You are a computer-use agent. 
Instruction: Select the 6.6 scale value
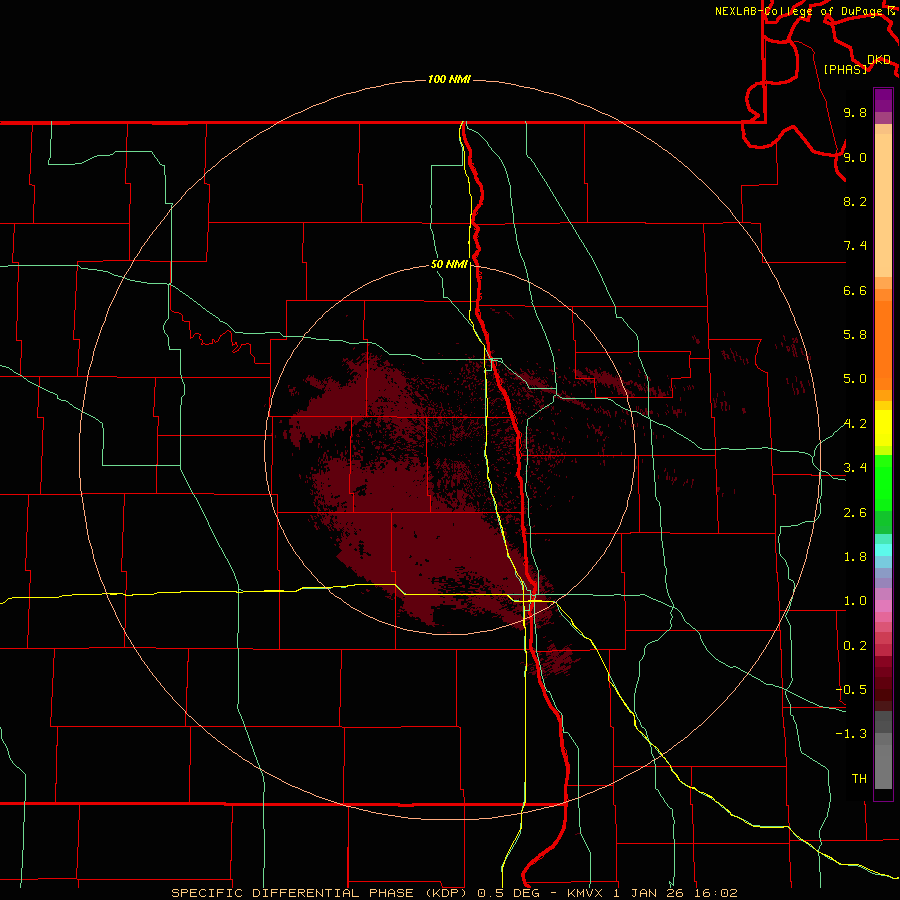click(x=855, y=290)
